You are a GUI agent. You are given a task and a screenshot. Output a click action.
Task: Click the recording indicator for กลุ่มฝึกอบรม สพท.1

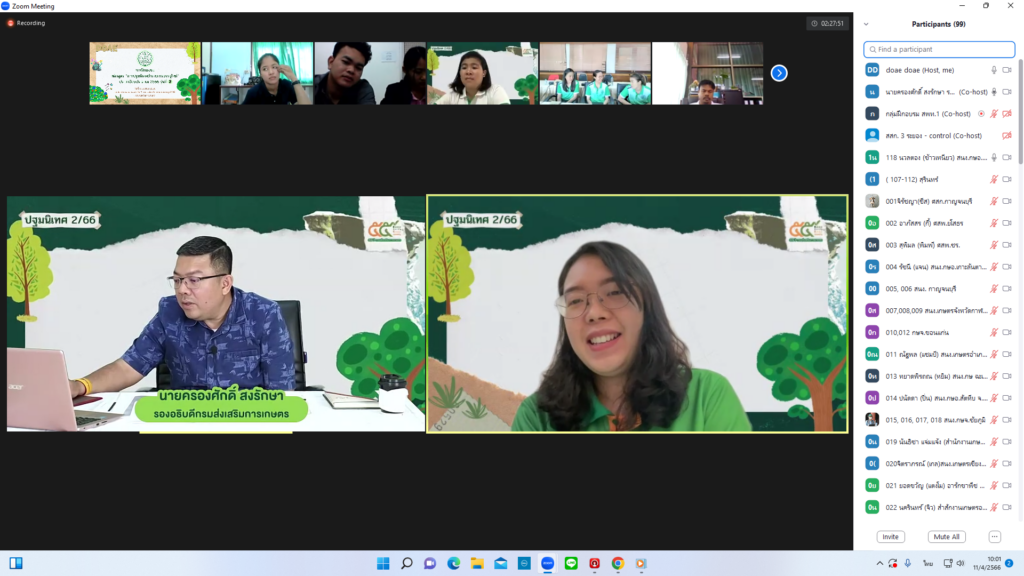click(981, 114)
